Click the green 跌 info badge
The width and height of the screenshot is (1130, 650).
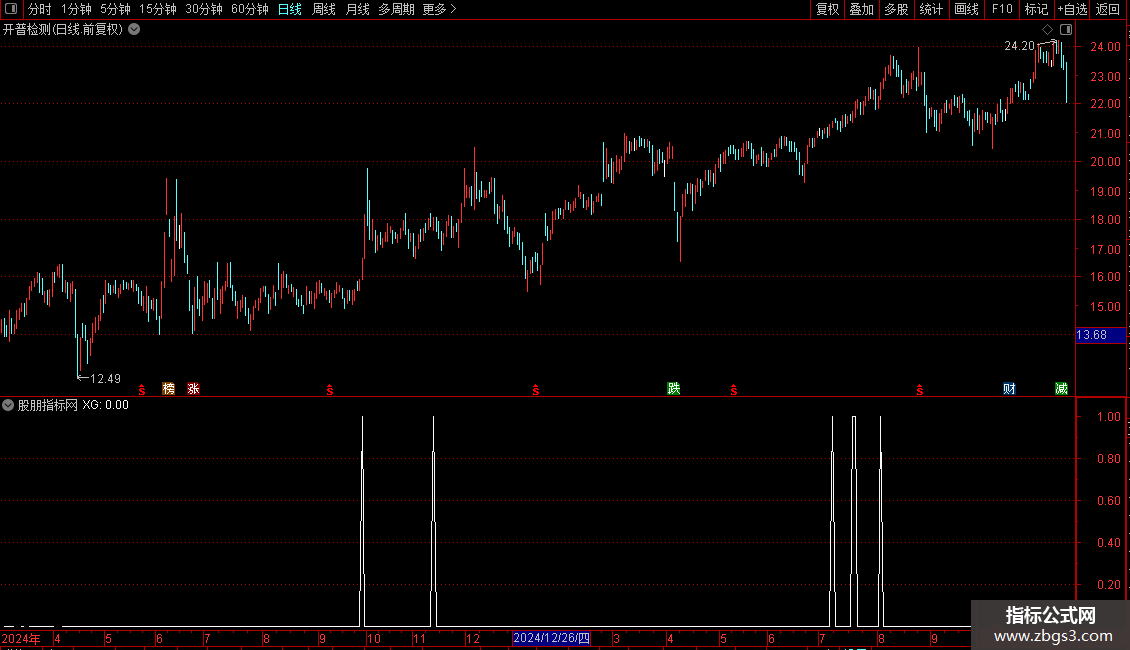pos(674,389)
